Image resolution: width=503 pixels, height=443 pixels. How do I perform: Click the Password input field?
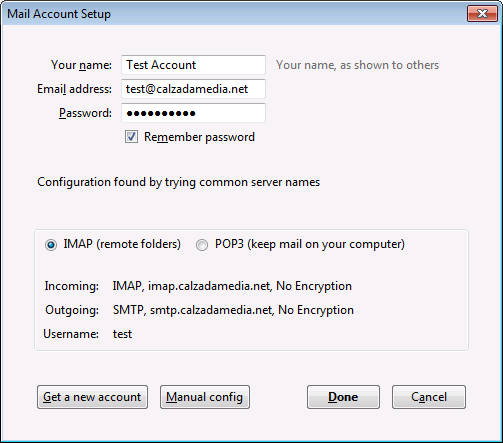tap(193, 113)
